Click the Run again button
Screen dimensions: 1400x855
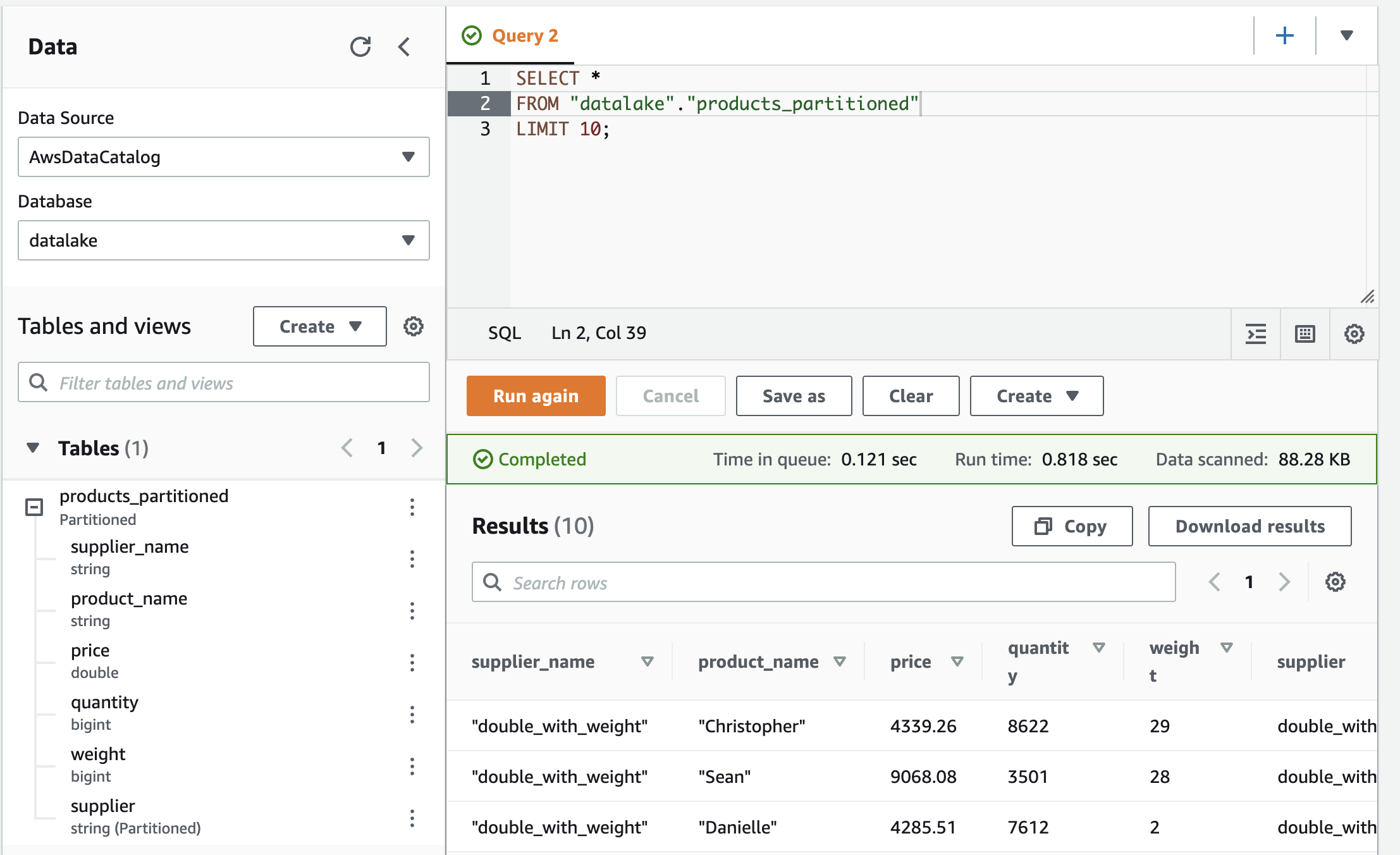click(x=536, y=396)
